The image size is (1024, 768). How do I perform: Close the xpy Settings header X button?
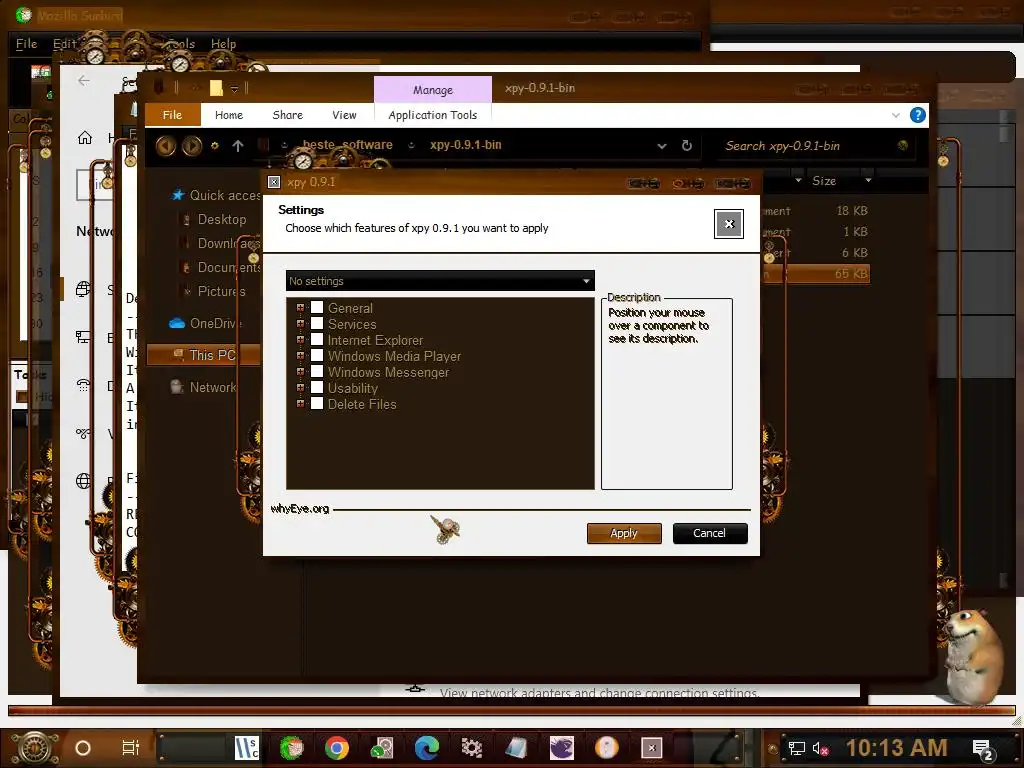[729, 224]
